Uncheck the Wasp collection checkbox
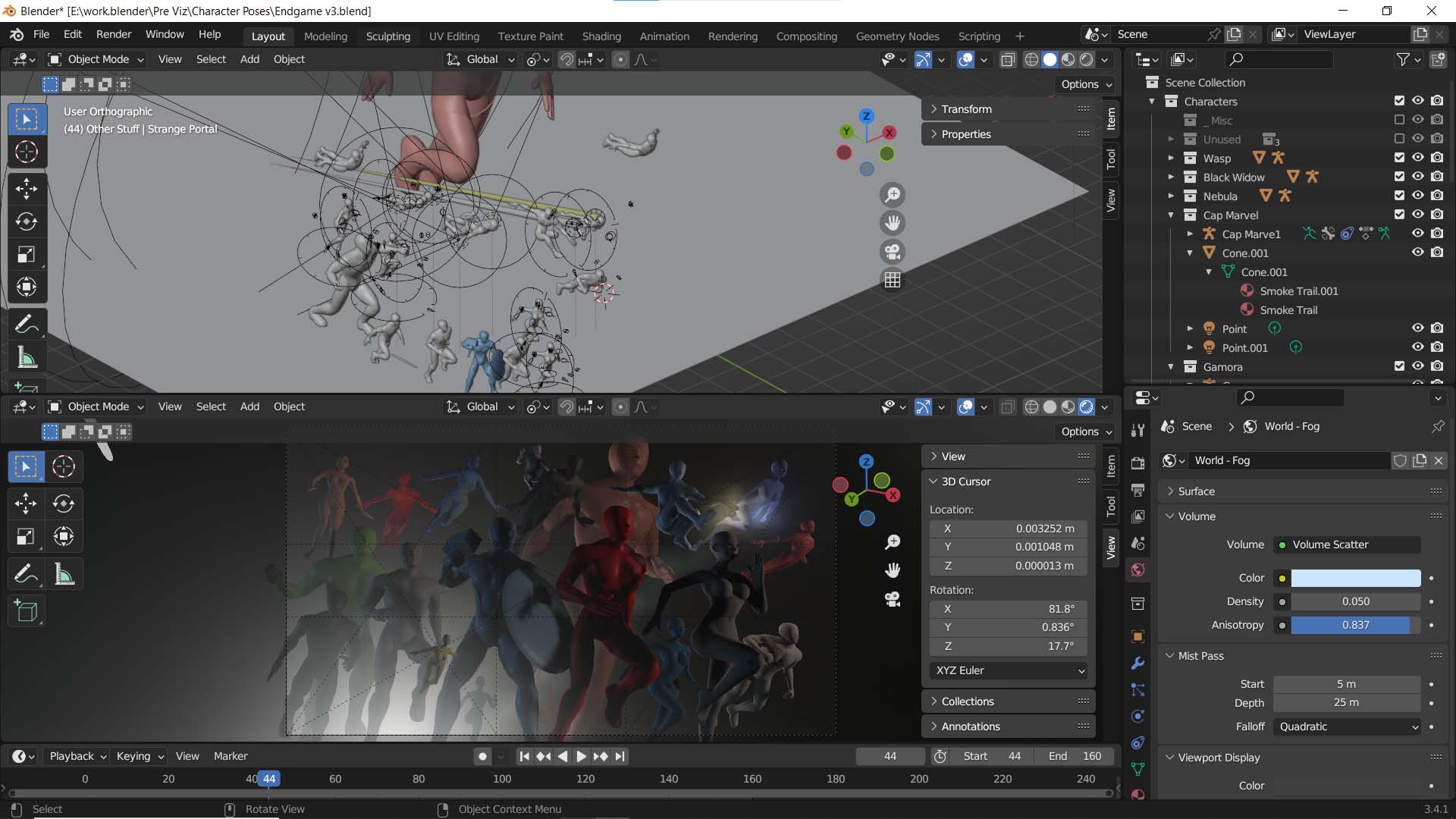 pyautogui.click(x=1399, y=158)
